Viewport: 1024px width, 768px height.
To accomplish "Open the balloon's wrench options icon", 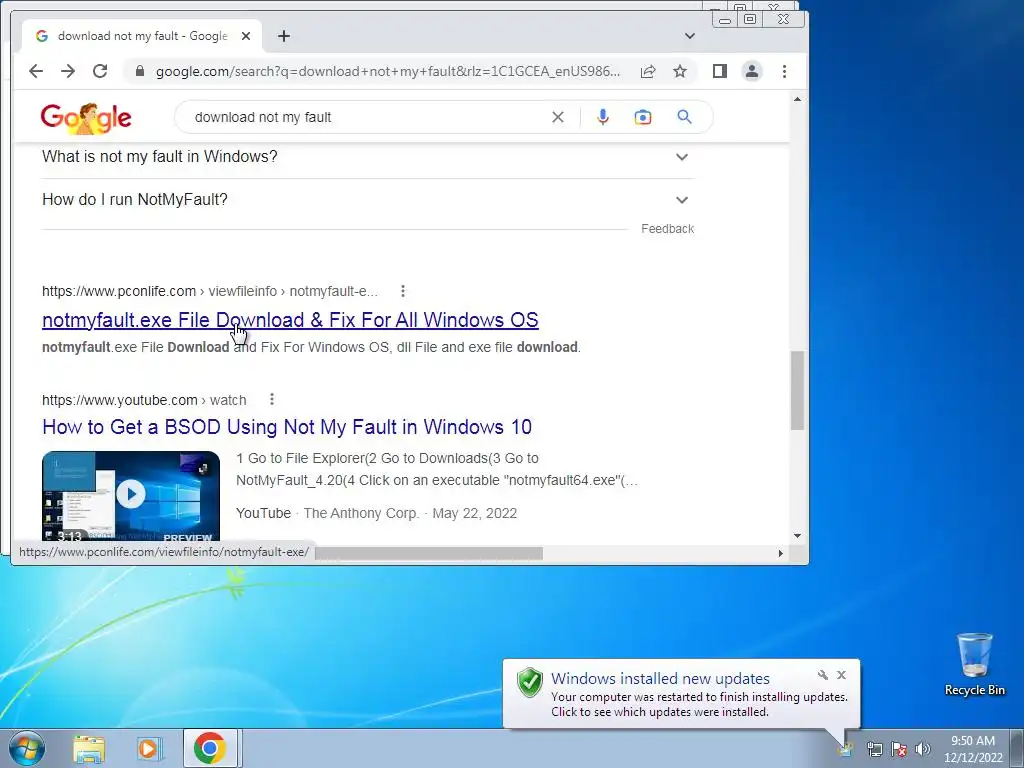I will [x=822, y=675].
